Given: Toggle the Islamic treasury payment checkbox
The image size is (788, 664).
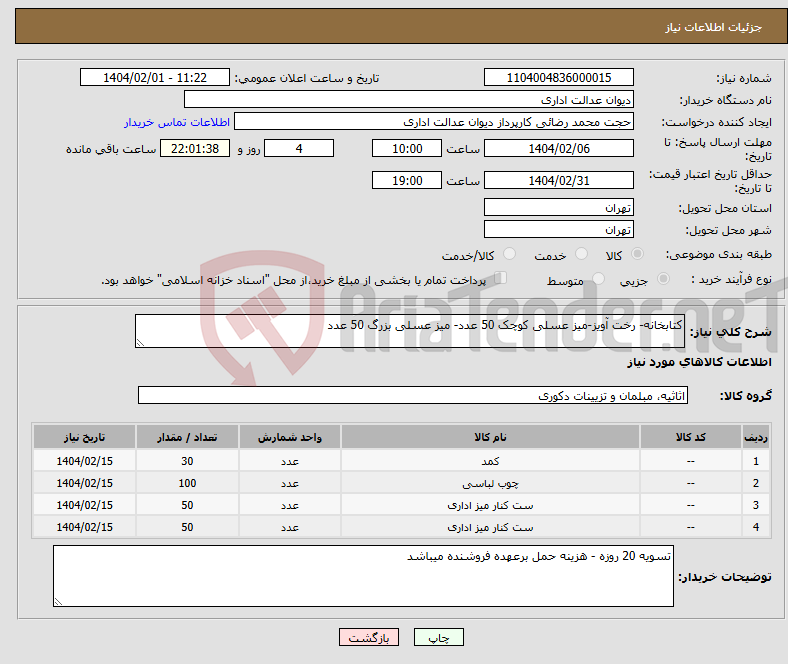Looking at the screenshot, I should click(501, 277).
